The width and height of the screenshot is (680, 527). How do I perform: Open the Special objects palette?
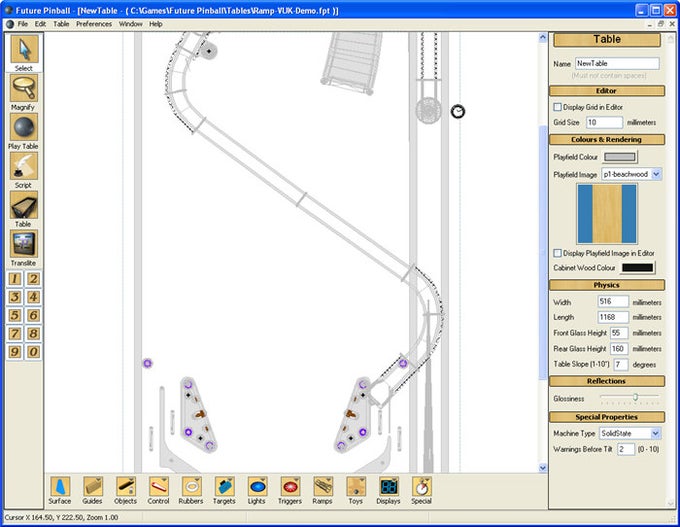click(422, 487)
